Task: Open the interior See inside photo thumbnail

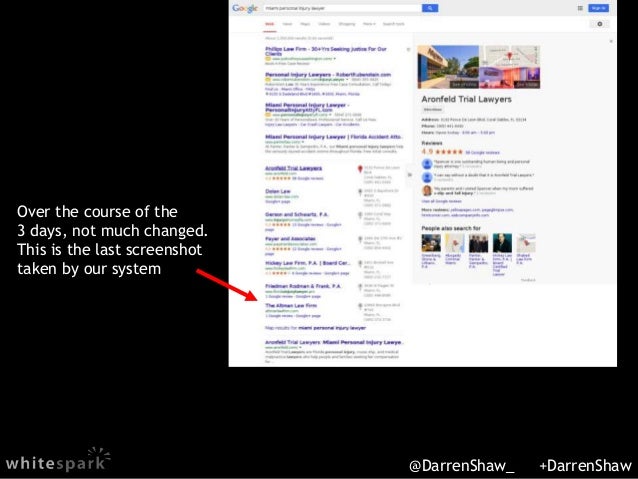Action: click(x=509, y=78)
